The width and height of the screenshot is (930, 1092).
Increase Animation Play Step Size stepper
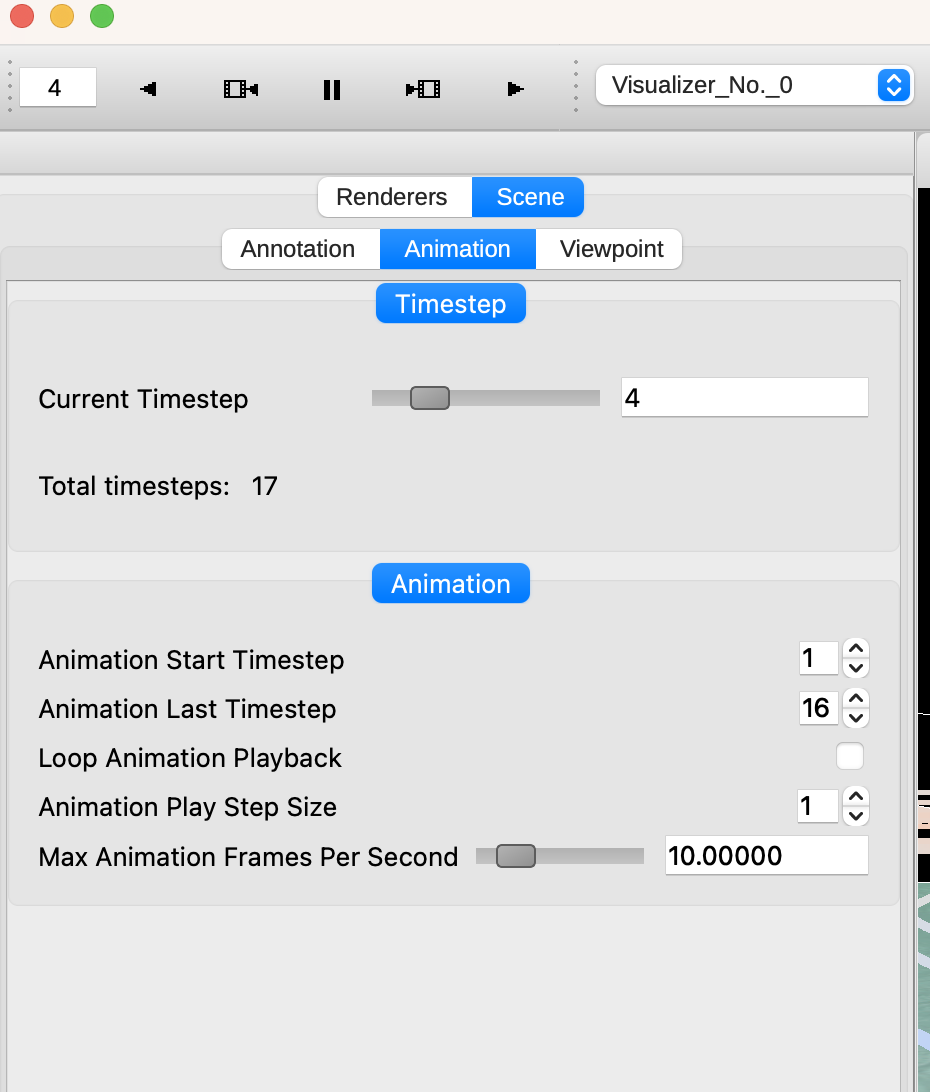point(855,796)
